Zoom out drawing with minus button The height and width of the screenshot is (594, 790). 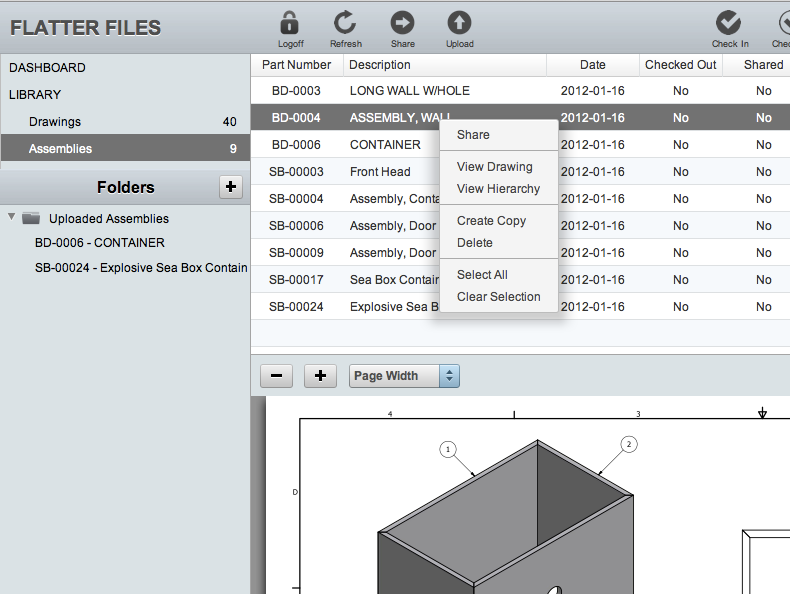276,376
